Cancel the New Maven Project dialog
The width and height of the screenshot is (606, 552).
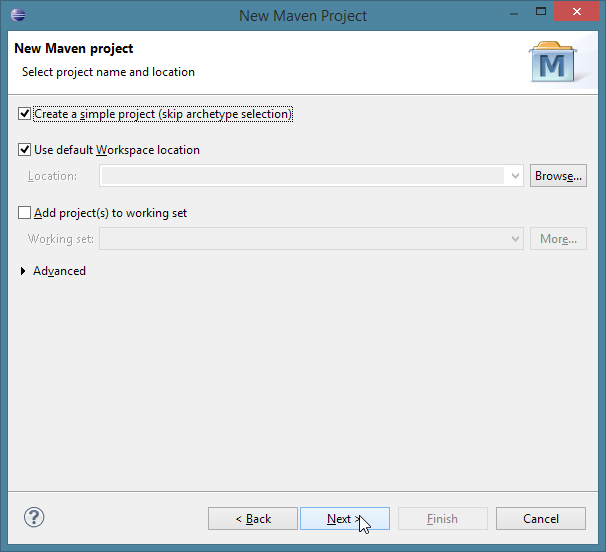(x=541, y=518)
